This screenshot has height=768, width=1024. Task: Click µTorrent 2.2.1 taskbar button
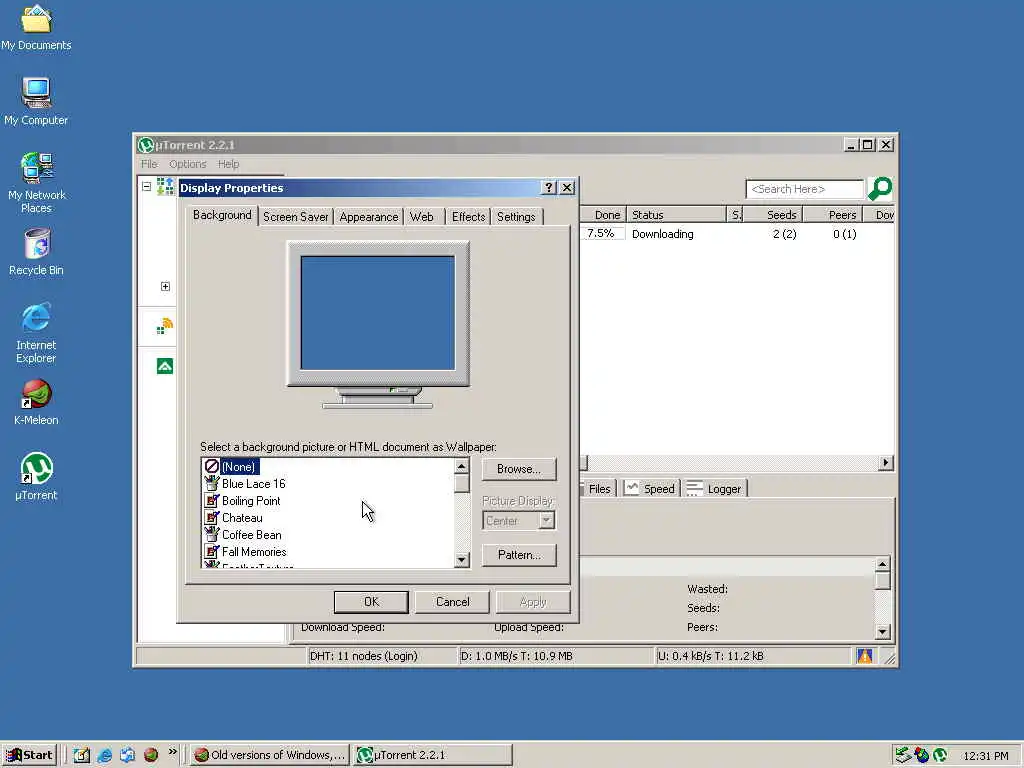432,755
